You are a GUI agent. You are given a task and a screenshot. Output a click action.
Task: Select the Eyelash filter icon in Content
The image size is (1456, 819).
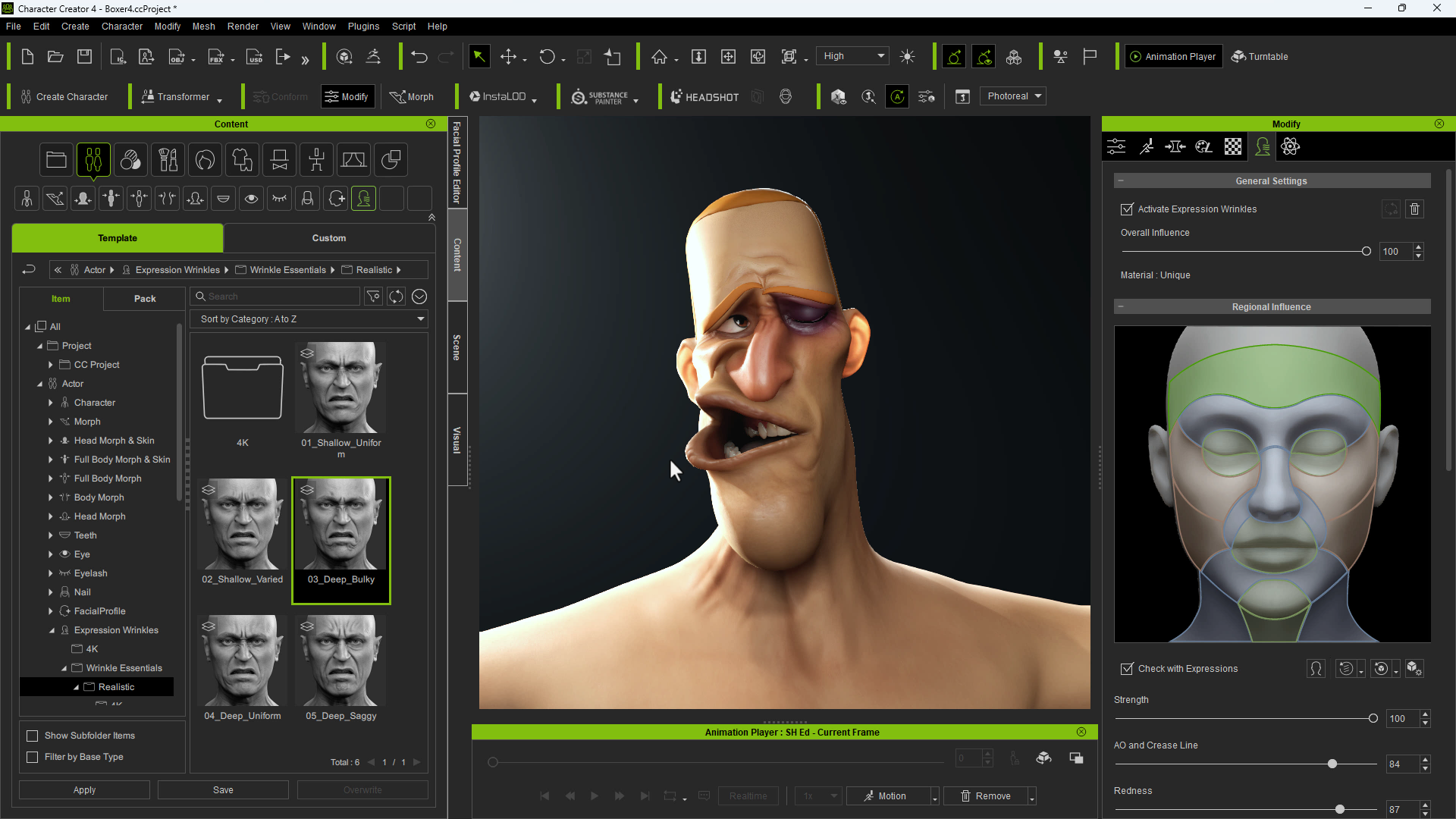point(279,199)
